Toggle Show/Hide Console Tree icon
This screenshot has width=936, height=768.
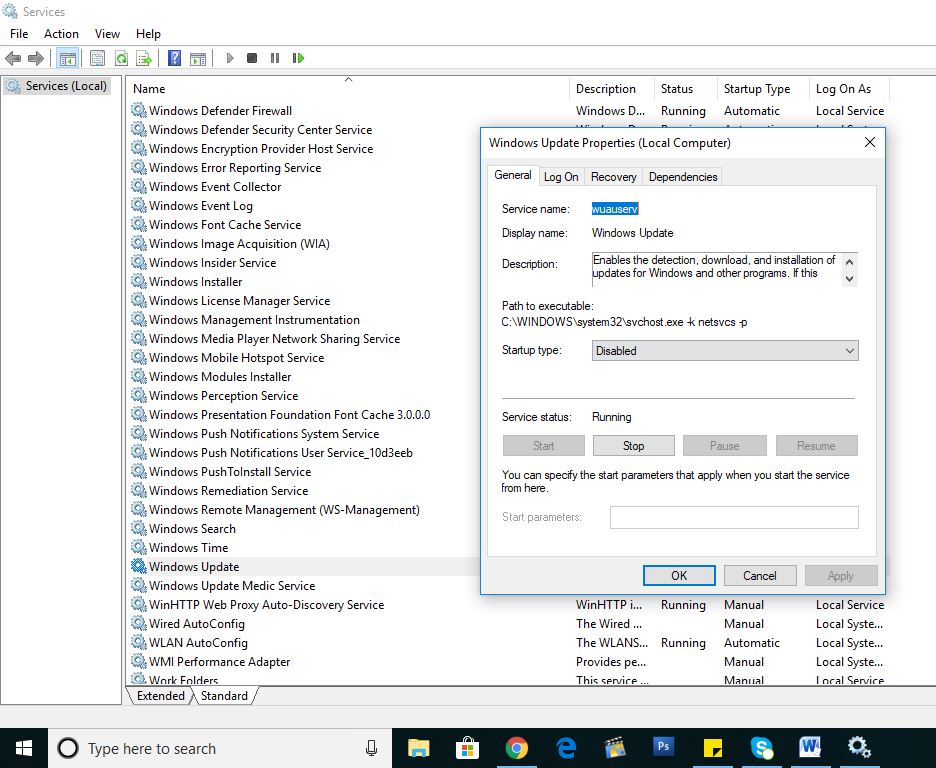point(67,58)
